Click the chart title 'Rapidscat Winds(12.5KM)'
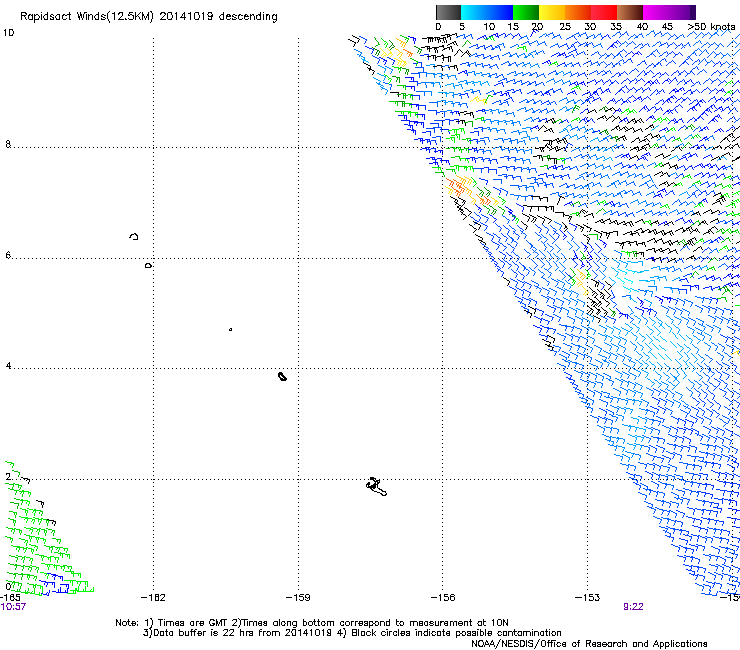The height and width of the screenshot is (650, 740). (87, 17)
